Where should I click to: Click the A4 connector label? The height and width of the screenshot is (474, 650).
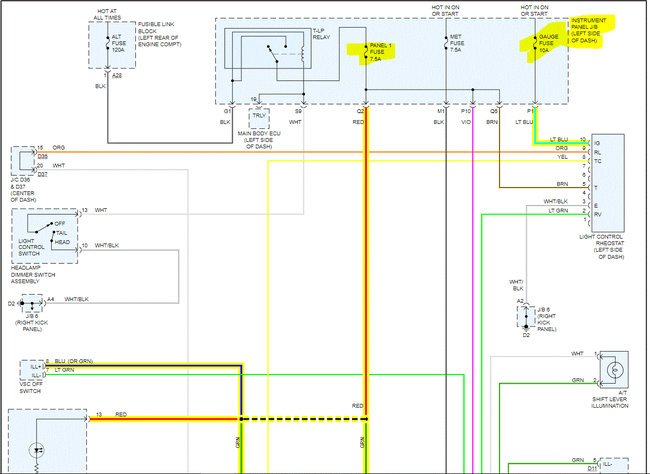pos(51,299)
